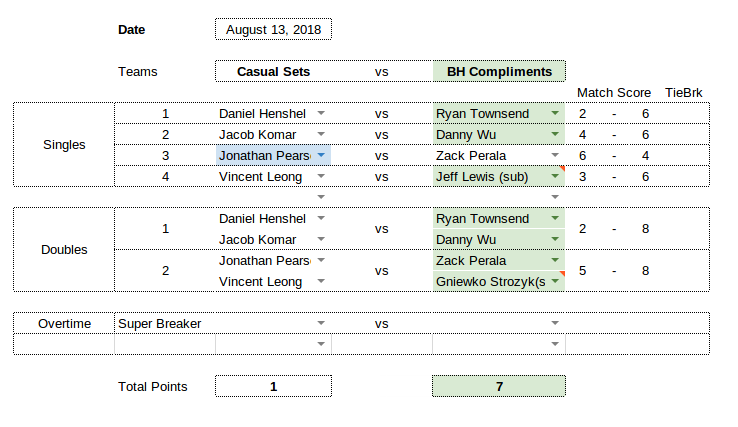
Task: Click Casual Sets total points cell showing 1
Action: (x=273, y=387)
